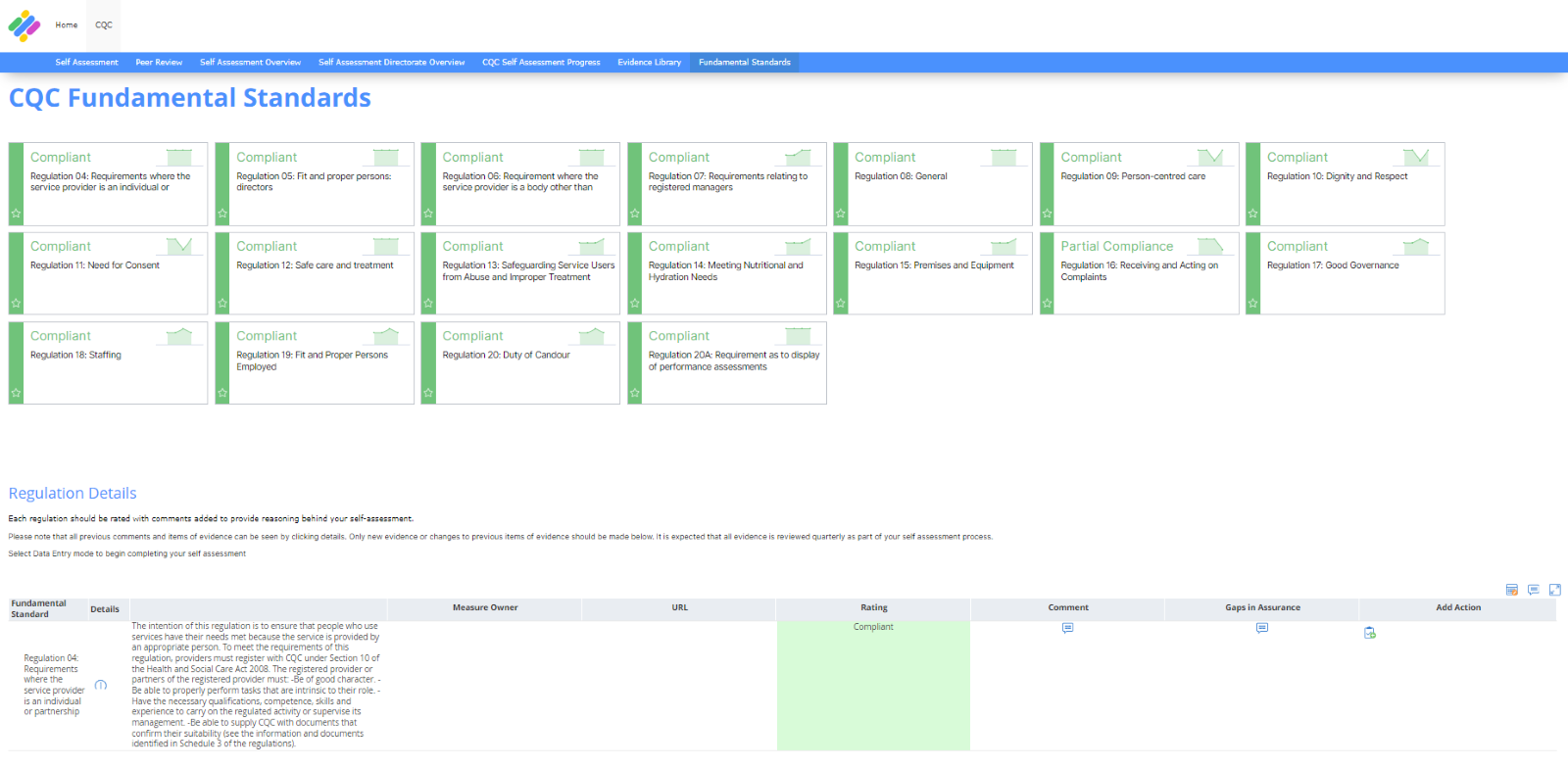The width and height of the screenshot is (1568, 768).
Task: Open Gaps in Assurance bubble icon
Action: click(1262, 628)
